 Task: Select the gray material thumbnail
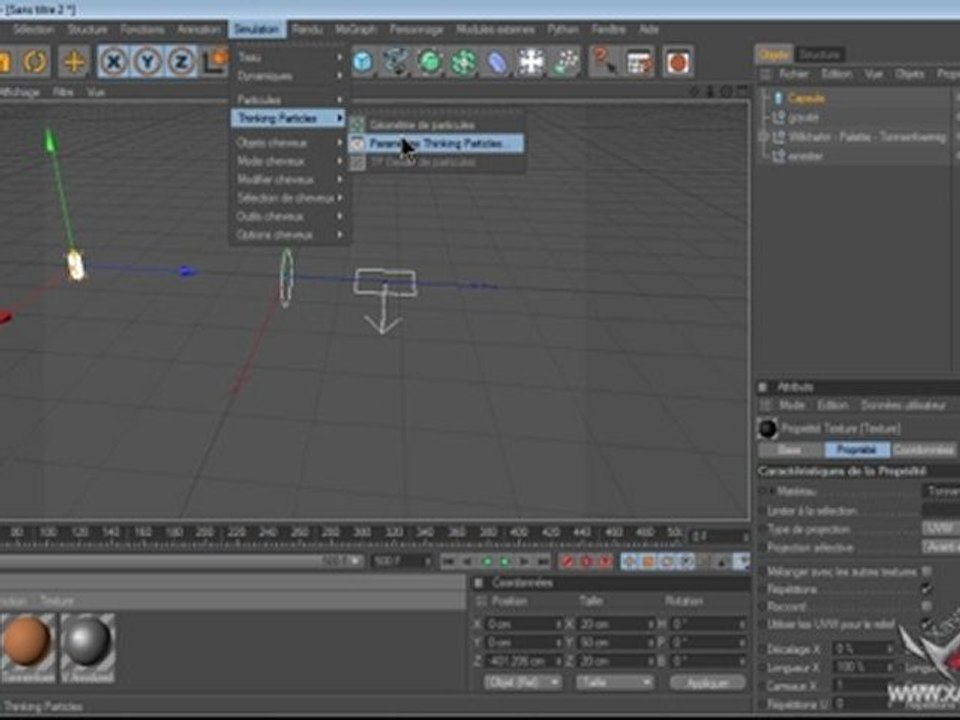tap(88, 648)
